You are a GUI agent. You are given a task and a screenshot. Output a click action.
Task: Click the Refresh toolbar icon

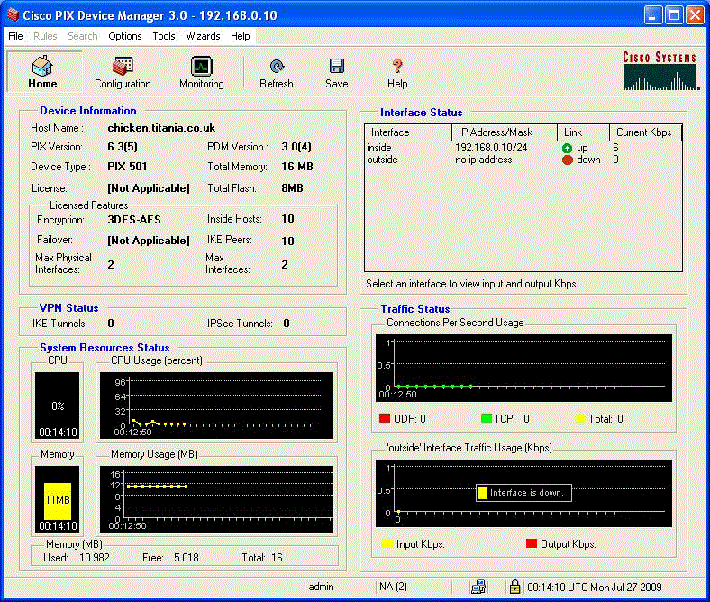(276, 67)
